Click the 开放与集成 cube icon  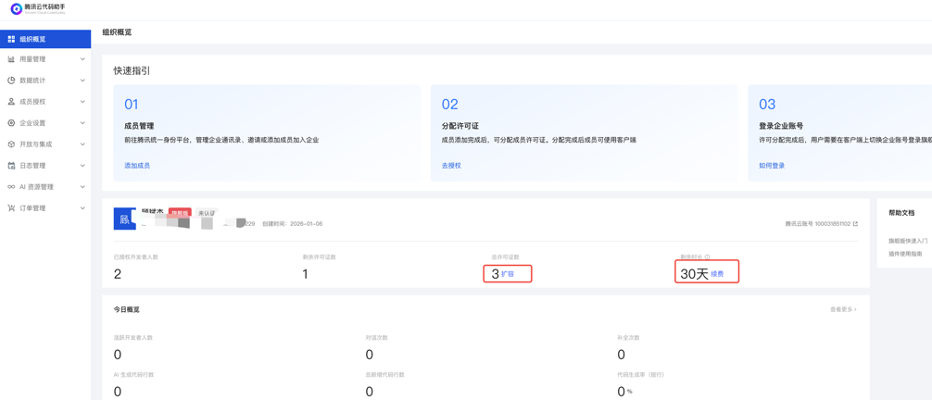[11, 144]
